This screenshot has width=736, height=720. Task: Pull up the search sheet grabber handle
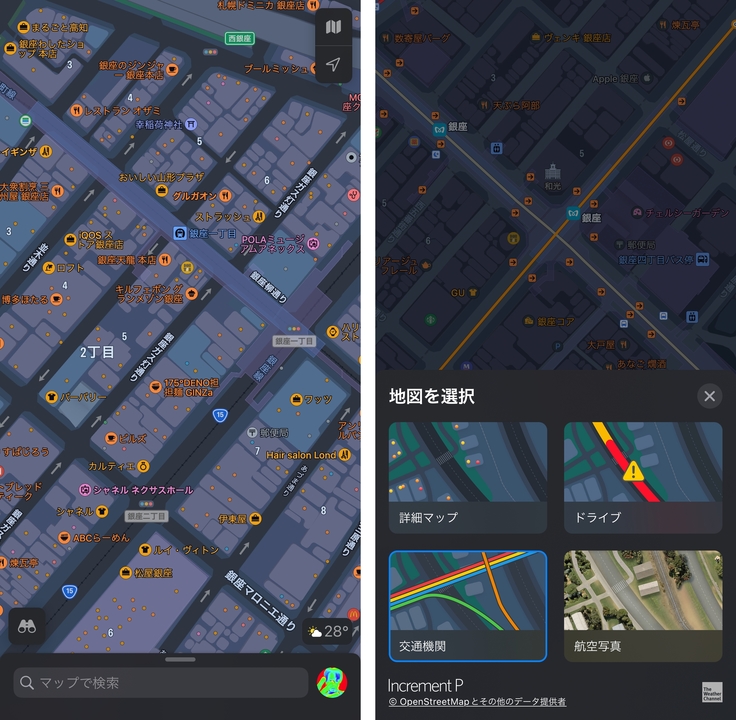[x=180, y=659]
